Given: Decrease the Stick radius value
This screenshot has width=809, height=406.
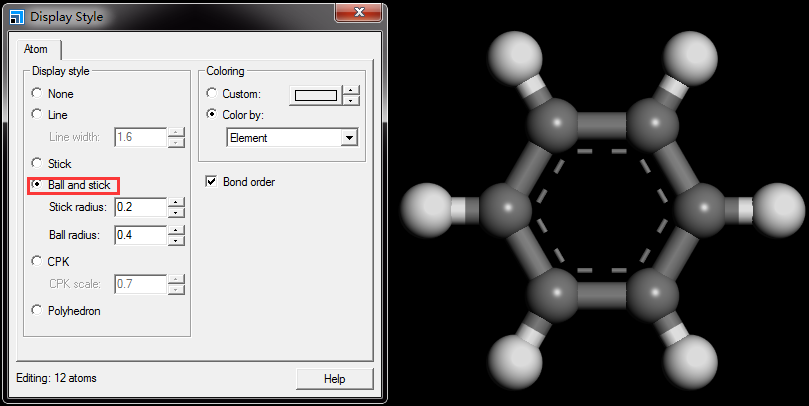Looking at the screenshot, I should coord(176,212).
